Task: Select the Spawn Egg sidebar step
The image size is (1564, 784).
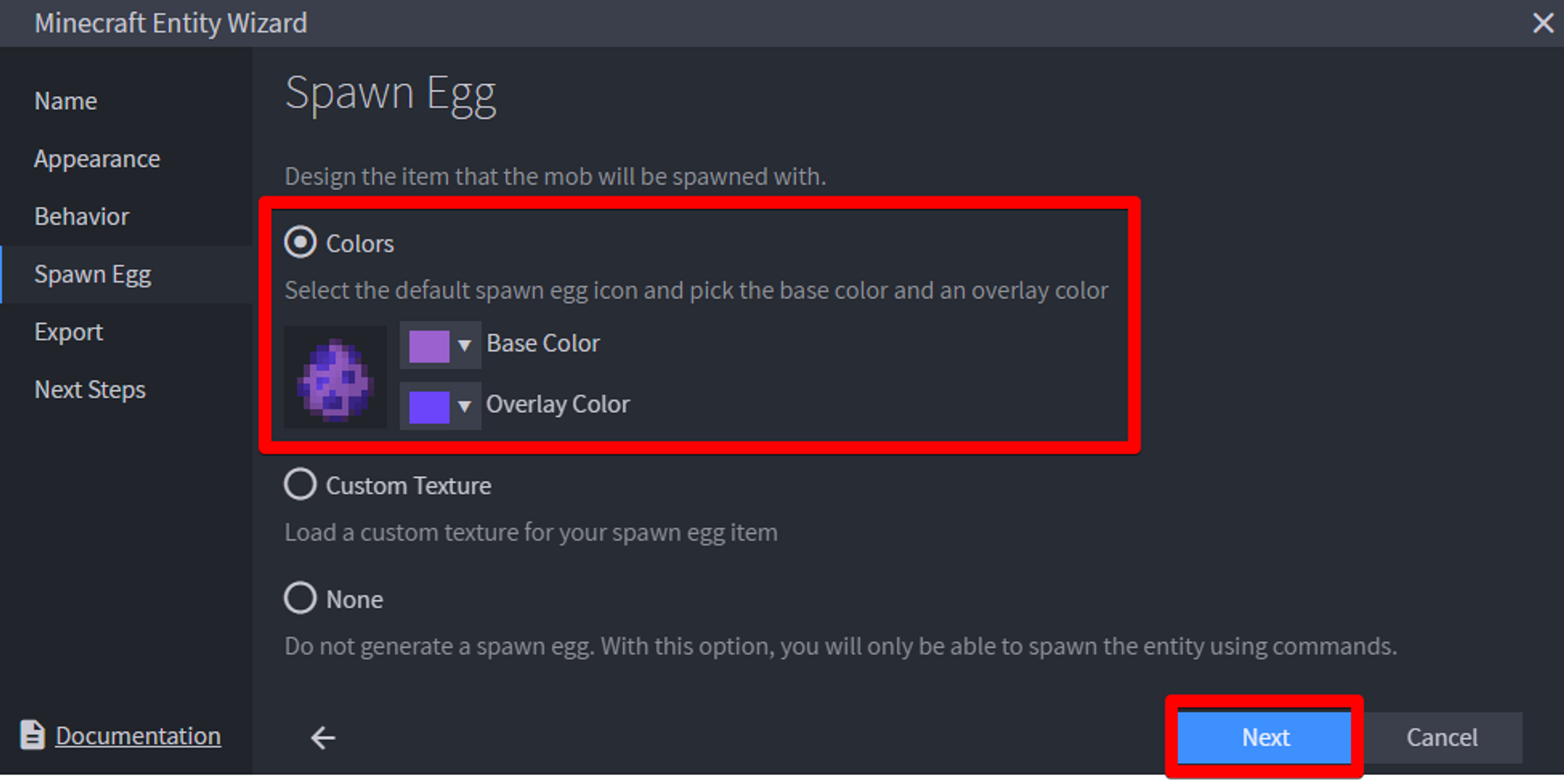Action: (93, 274)
